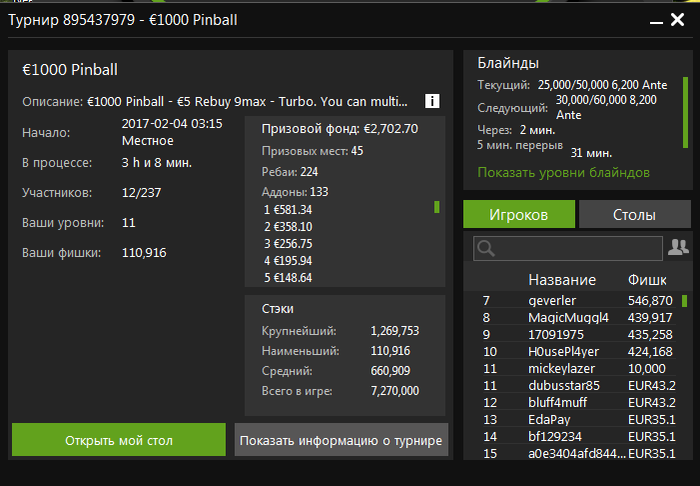
Task: Switch to the Игроков tab
Action: (519, 214)
